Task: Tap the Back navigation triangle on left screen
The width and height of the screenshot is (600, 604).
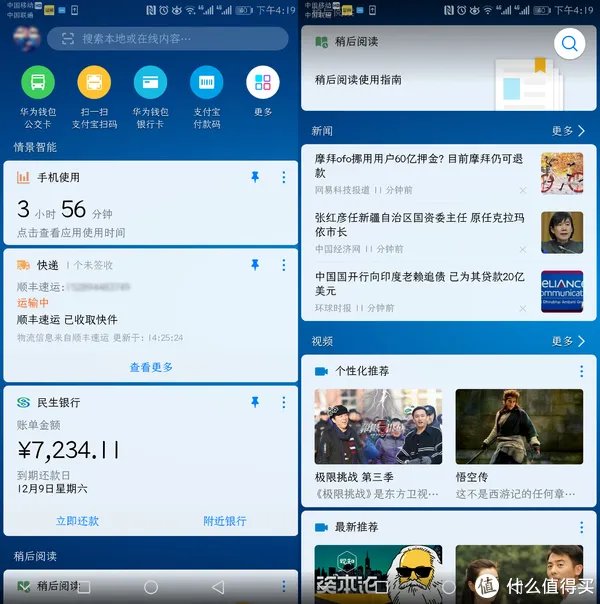Action: (218, 587)
